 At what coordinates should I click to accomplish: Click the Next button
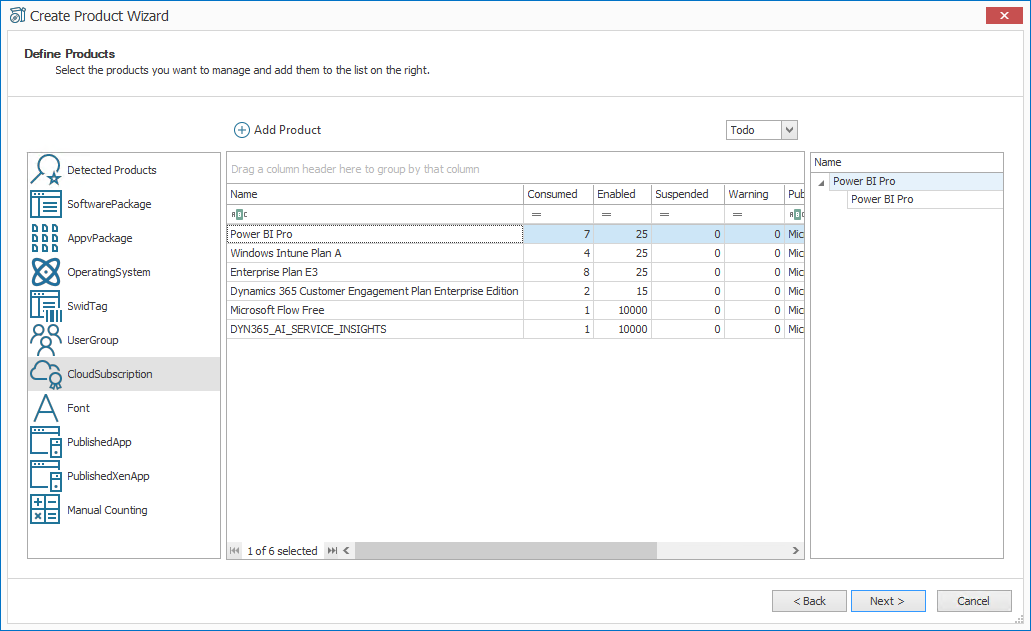pyautogui.click(x=888, y=601)
